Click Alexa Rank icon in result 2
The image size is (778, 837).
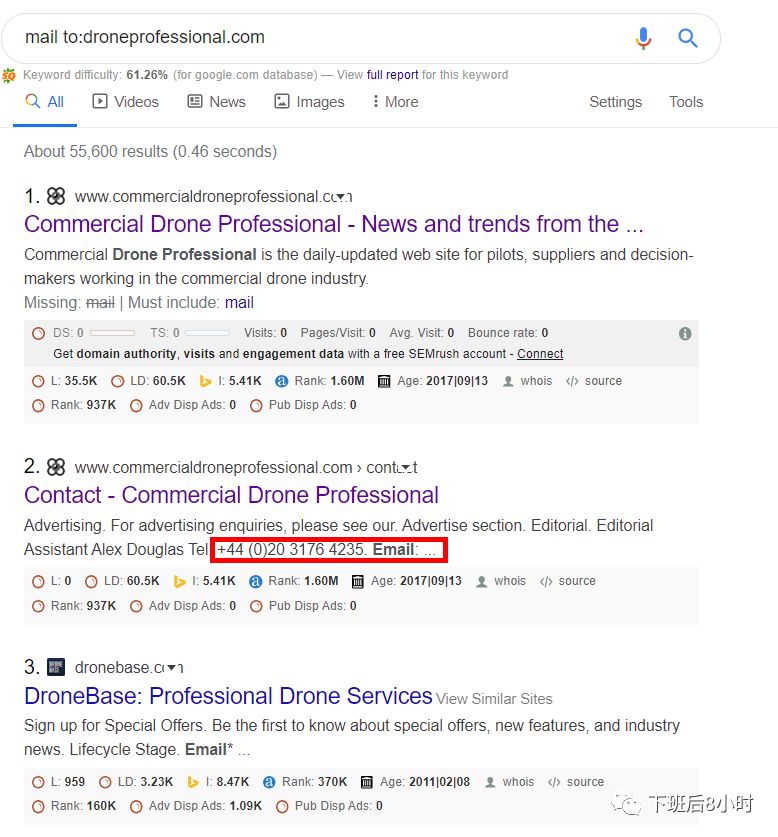tap(255, 581)
